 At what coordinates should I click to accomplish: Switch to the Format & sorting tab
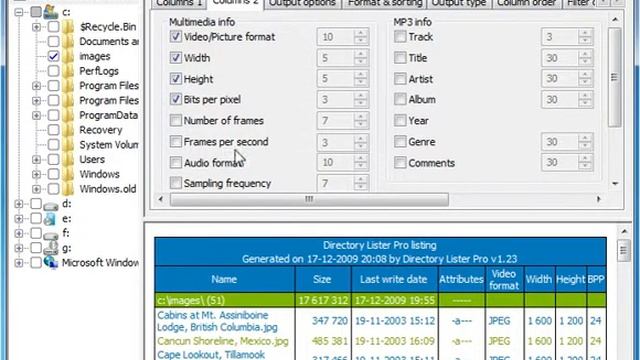[x=385, y=3]
